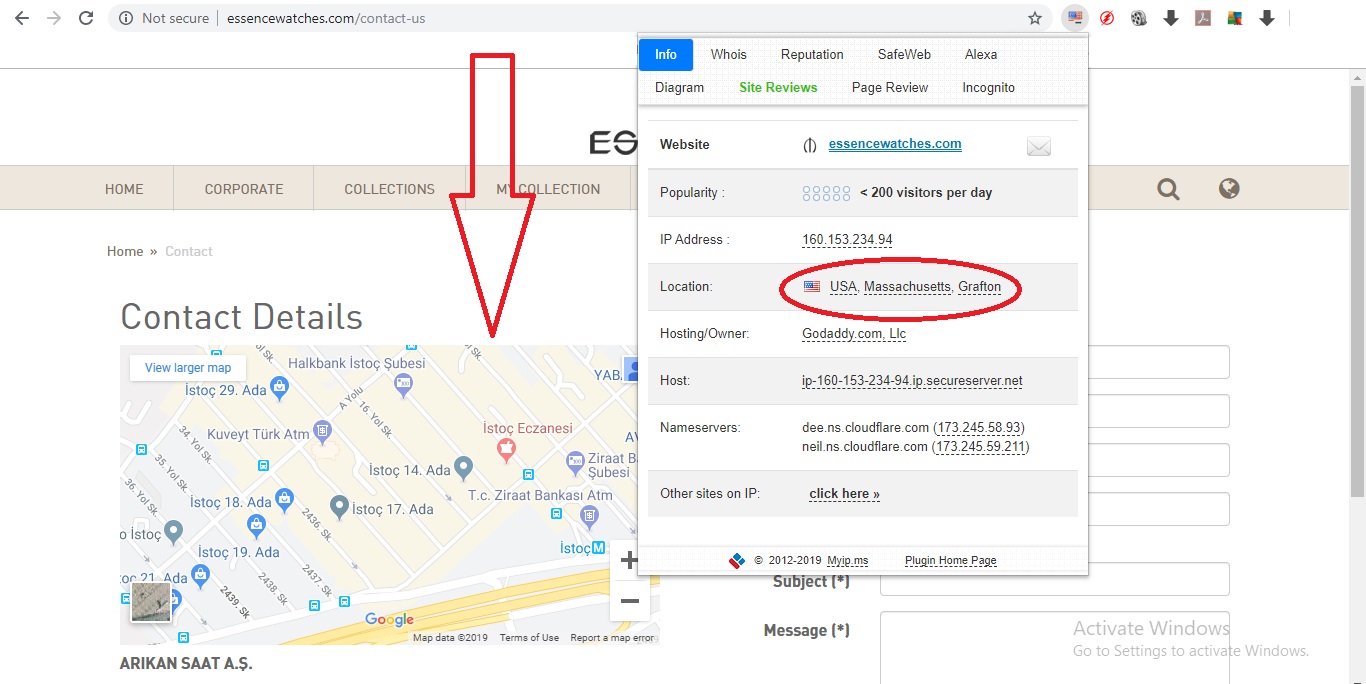Open the Plugin Home Page link

point(950,560)
